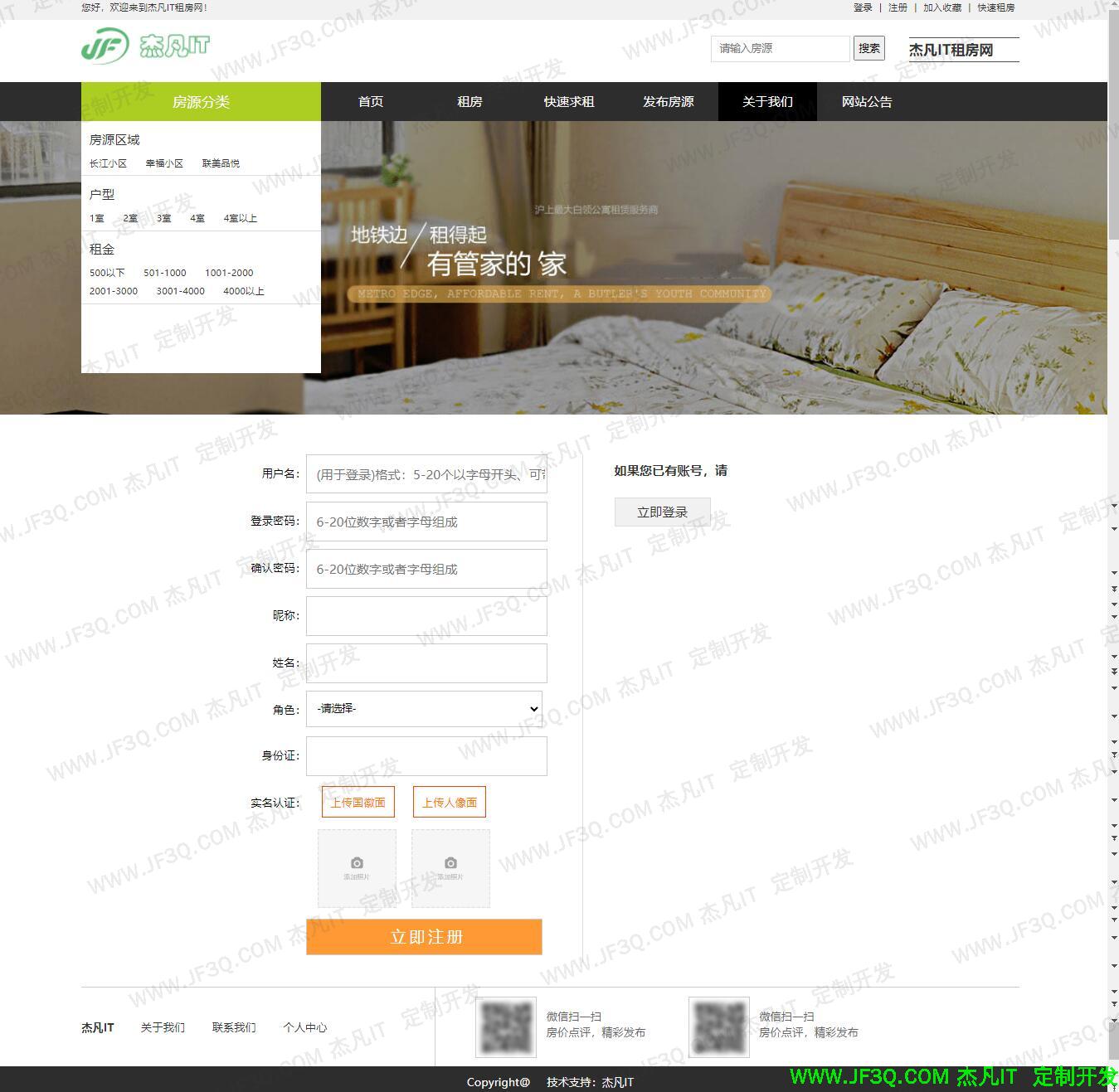This screenshot has height=1092, width=1119.
Task: Submit with the 立即注册 button
Action: [x=424, y=937]
